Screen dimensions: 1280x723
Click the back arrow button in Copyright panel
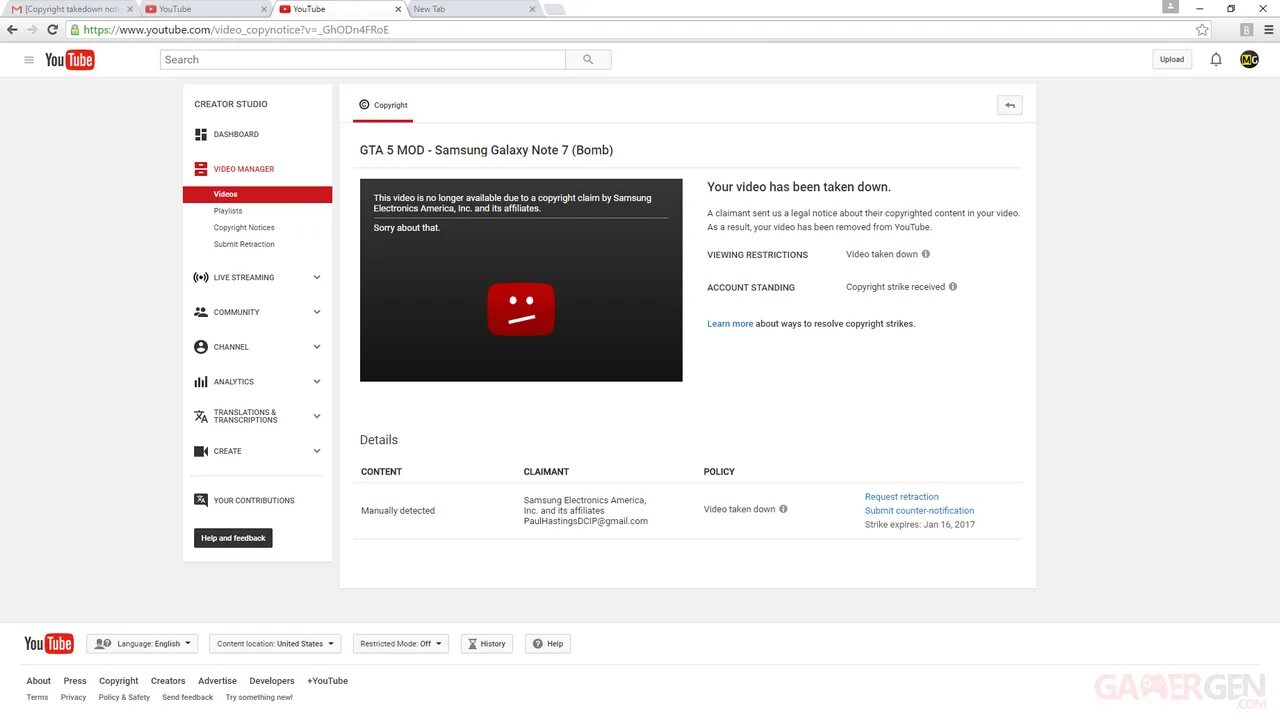(1010, 105)
